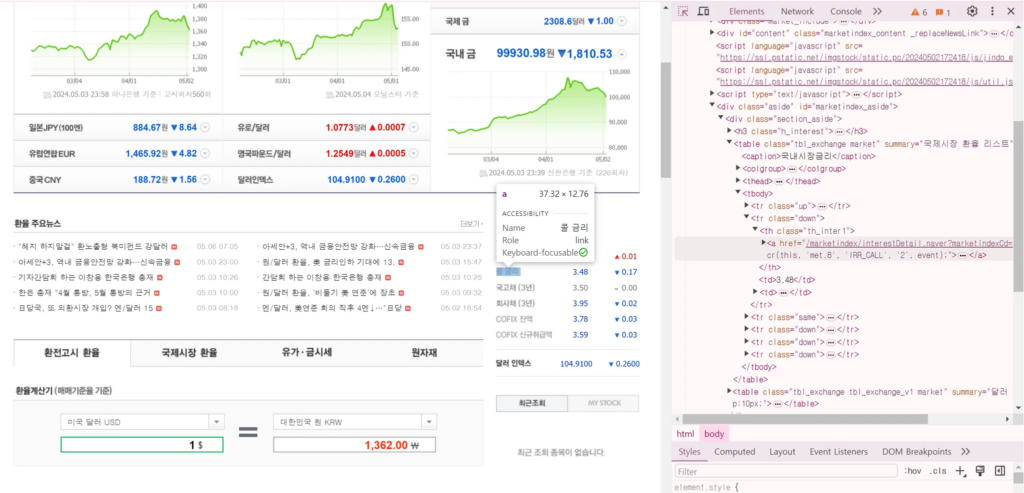Expand the 국제 금 row circle arrow
This screenshot has width=1024, height=493.
click(622, 22)
